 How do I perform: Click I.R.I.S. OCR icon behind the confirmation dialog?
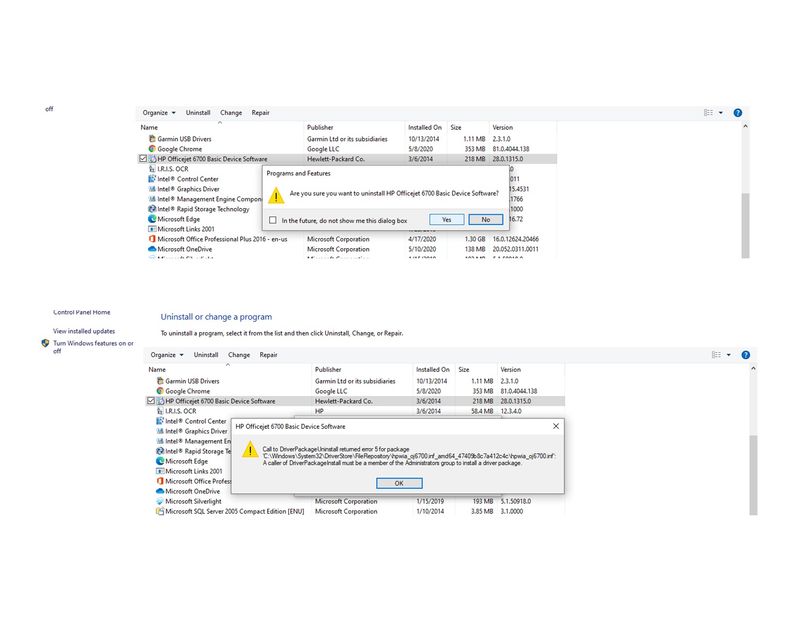click(152, 168)
